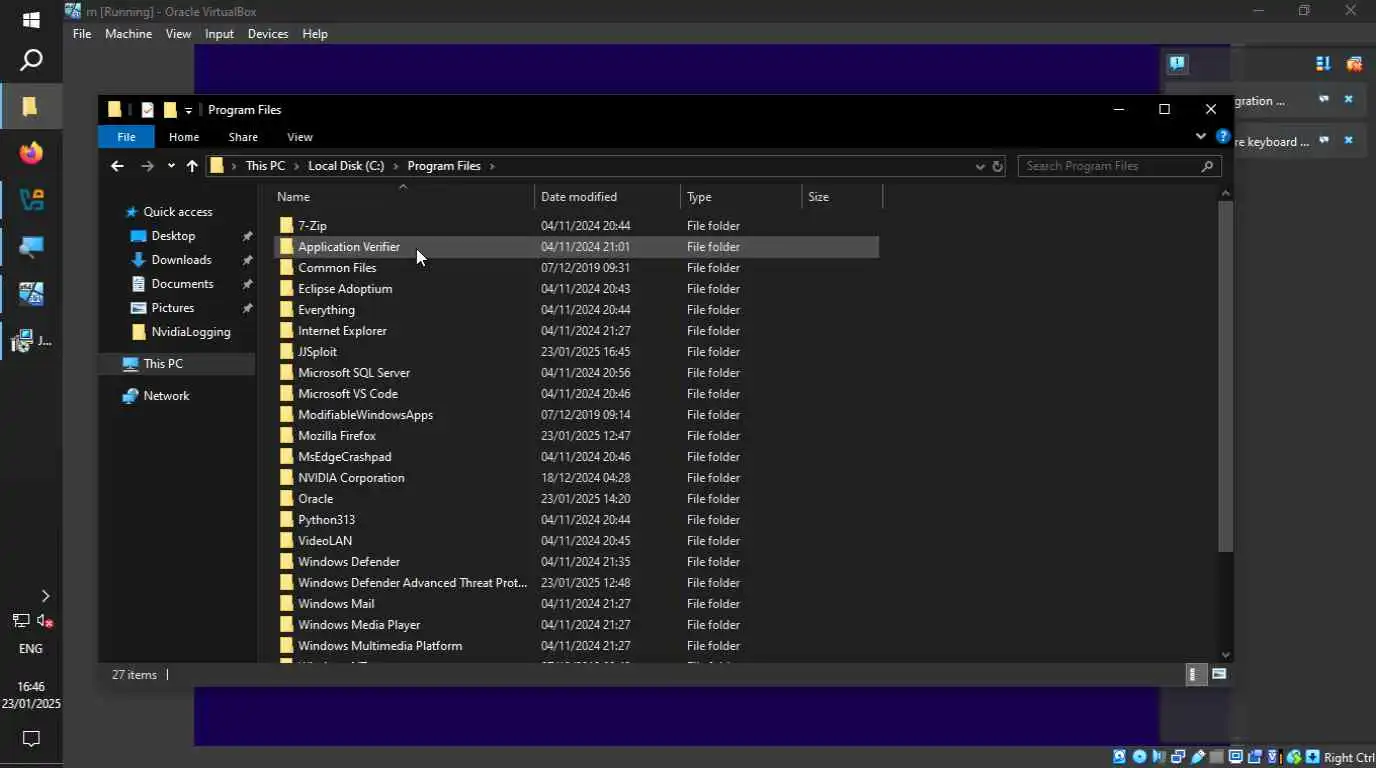The height and width of the screenshot is (768, 1376).
Task: Select the VideoLAN folder
Action: [x=576, y=541]
